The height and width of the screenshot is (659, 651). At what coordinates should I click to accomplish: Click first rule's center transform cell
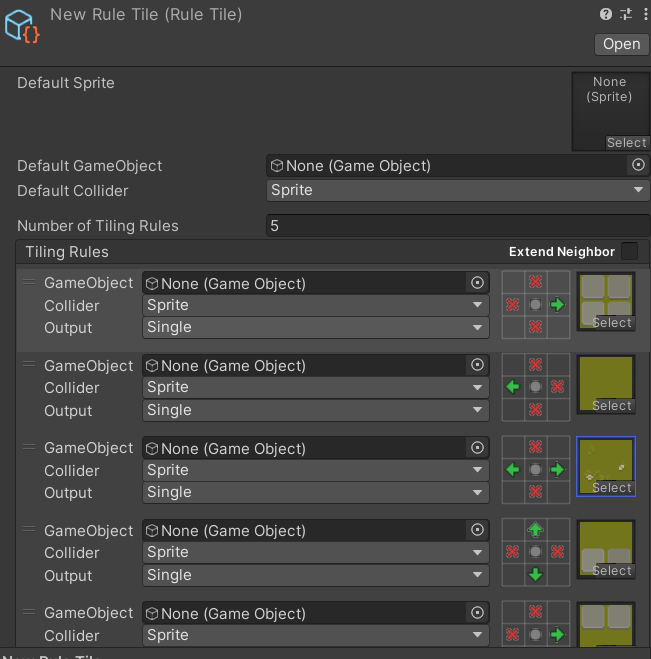(x=535, y=304)
